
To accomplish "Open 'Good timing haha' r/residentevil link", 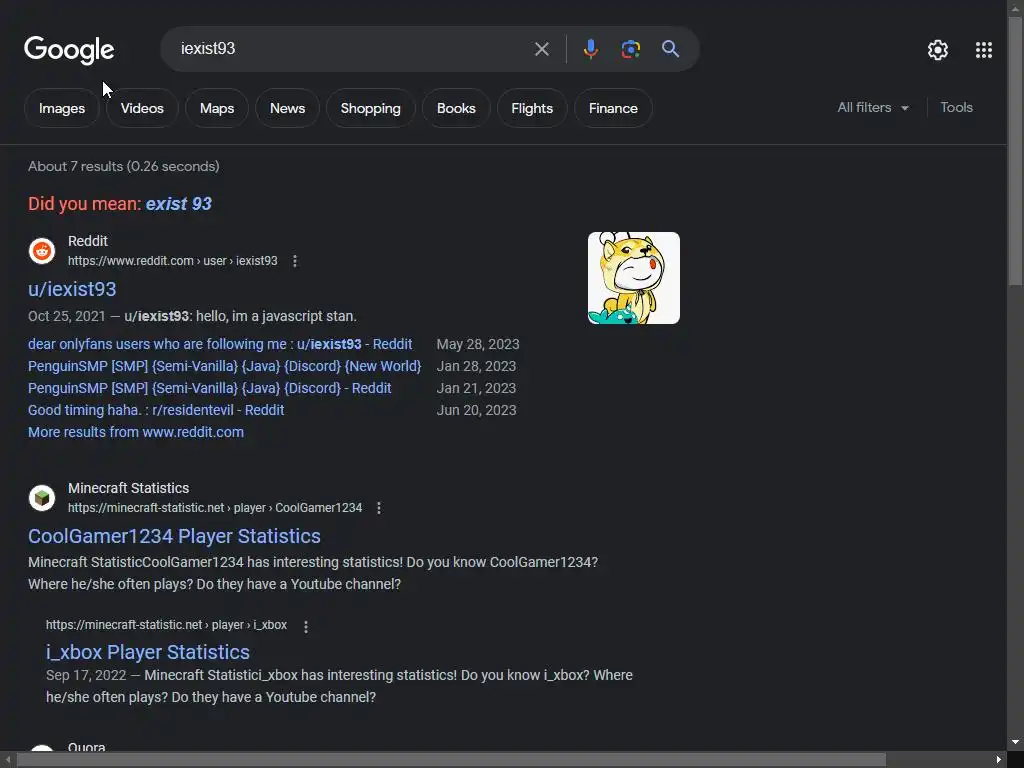I will pos(156,411).
